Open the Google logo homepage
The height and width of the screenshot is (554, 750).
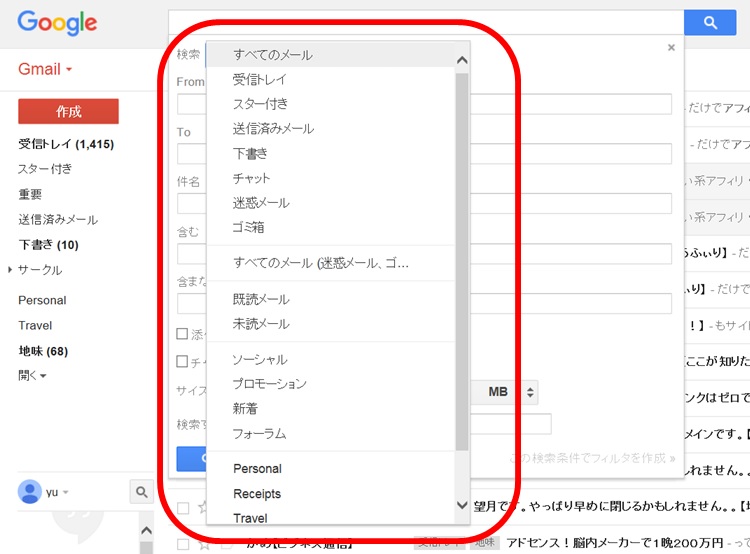tap(57, 23)
